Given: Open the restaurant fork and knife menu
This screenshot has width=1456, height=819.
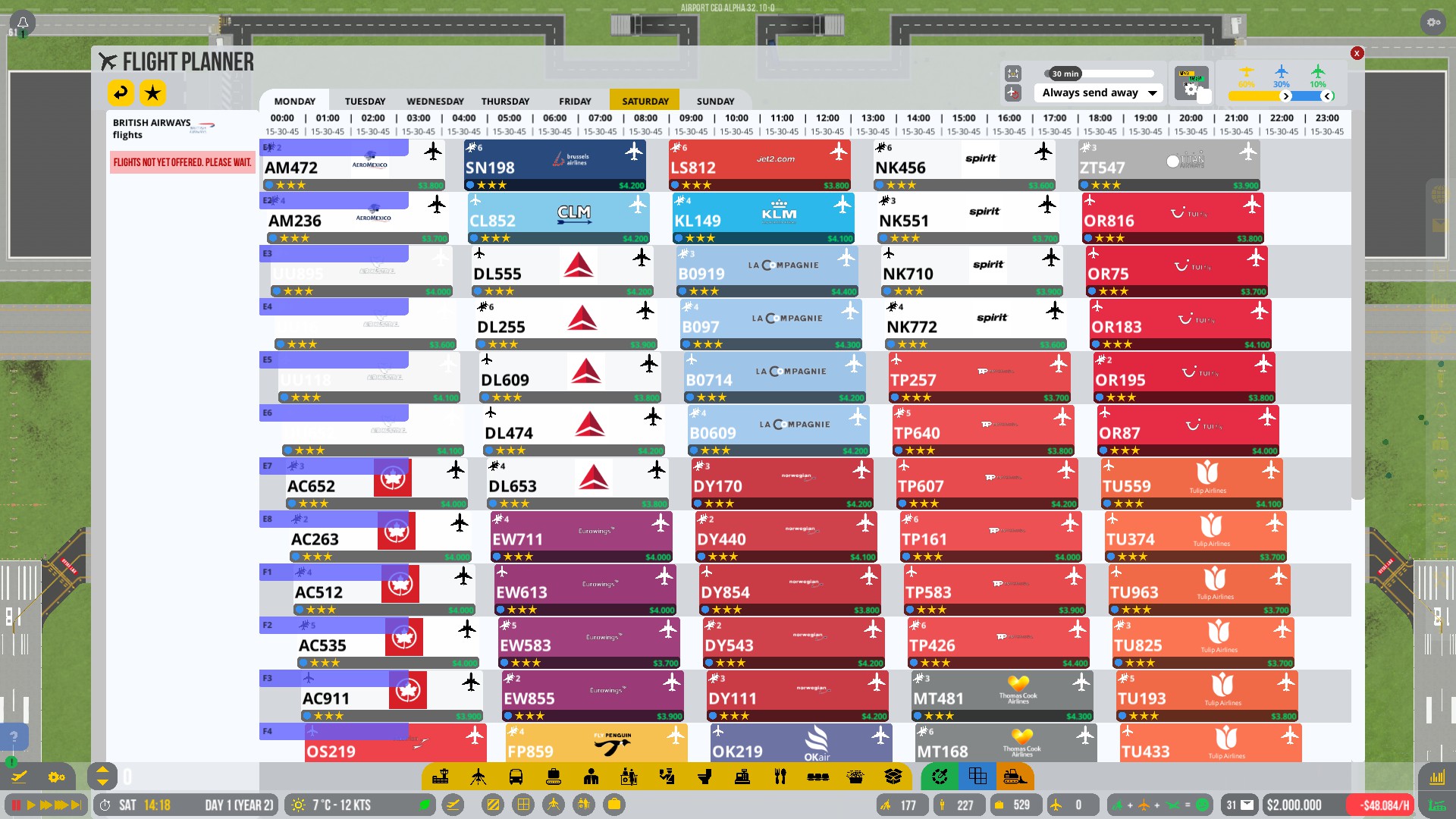Looking at the screenshot, I should (x=780, y=777).
